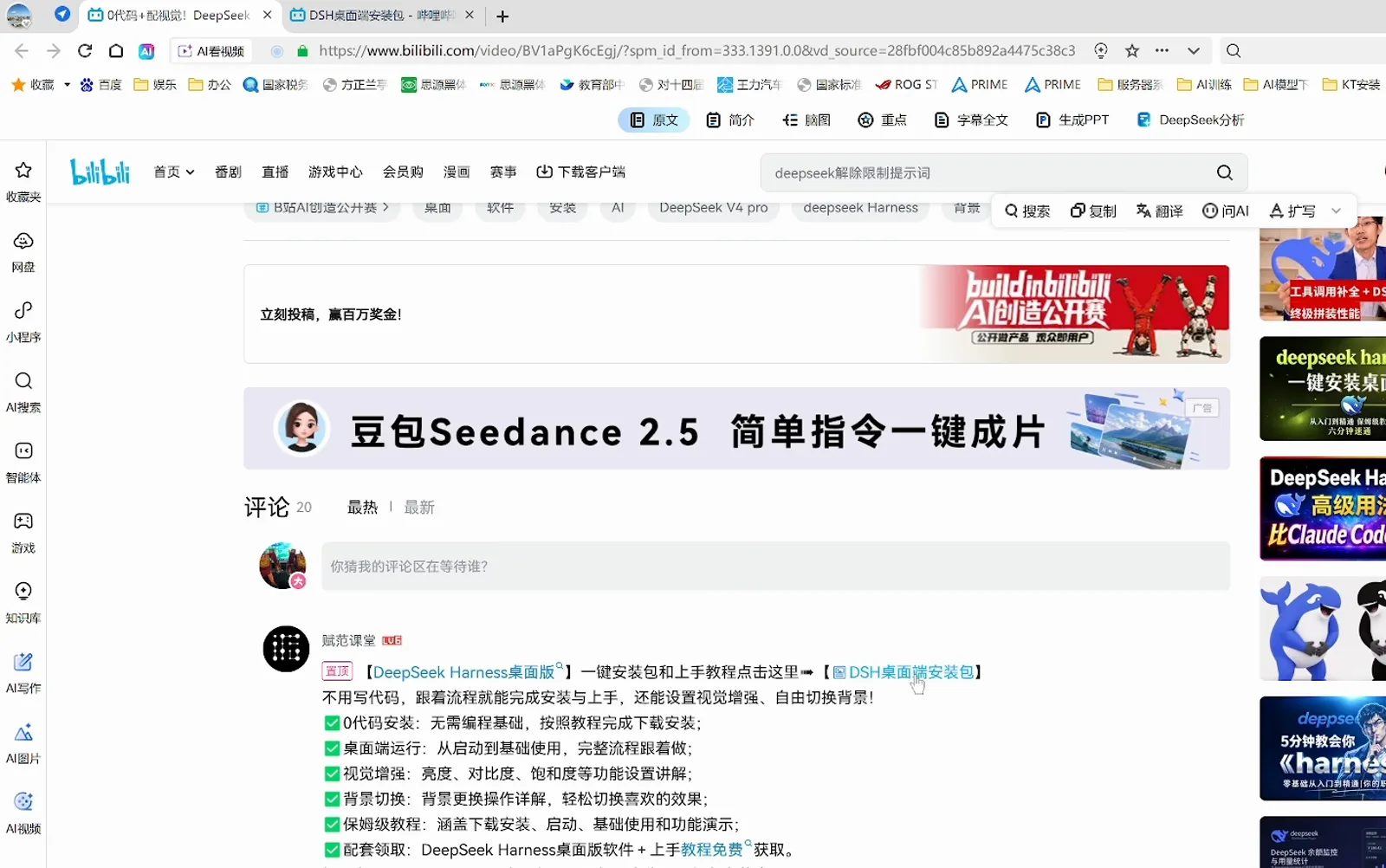Click the DeepSeek V4 pro tag
The height and width of the screenshot is (868, 1386).
[714, 208]
